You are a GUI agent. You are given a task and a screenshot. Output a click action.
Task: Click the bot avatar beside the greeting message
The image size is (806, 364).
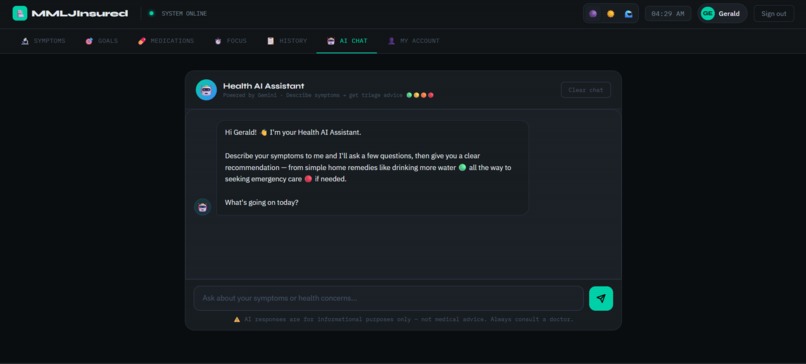[203, 207]
